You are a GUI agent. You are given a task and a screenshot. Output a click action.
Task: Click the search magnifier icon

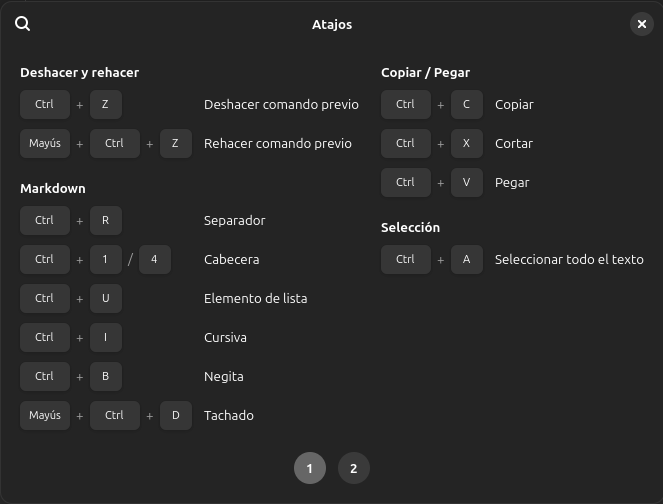click(23, 24)
